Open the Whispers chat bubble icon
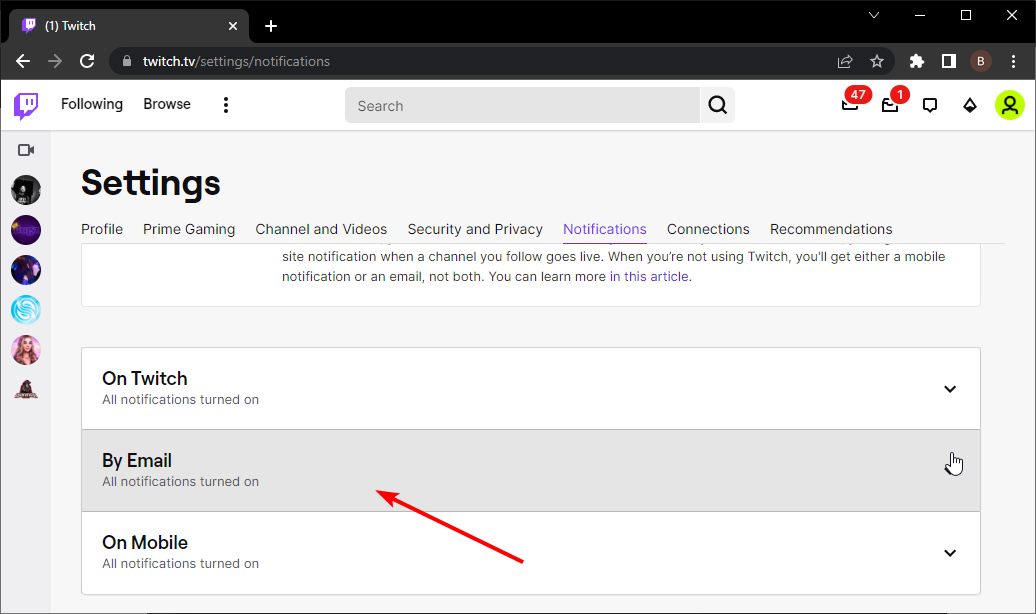1036x614 pixels. coord(930,105)
